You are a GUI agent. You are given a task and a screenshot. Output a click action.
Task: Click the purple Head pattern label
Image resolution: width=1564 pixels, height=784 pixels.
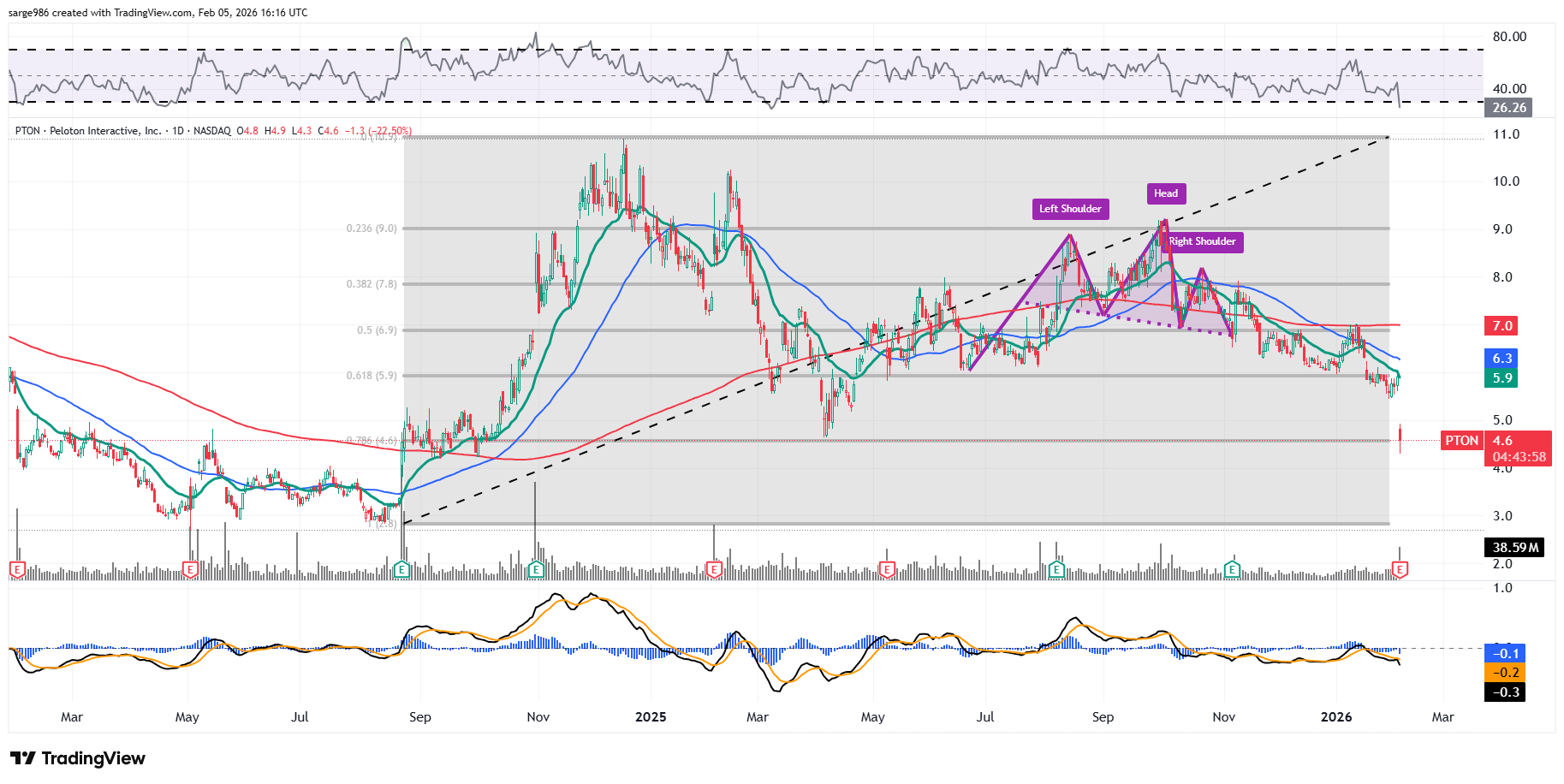(x=1165, y=193)
